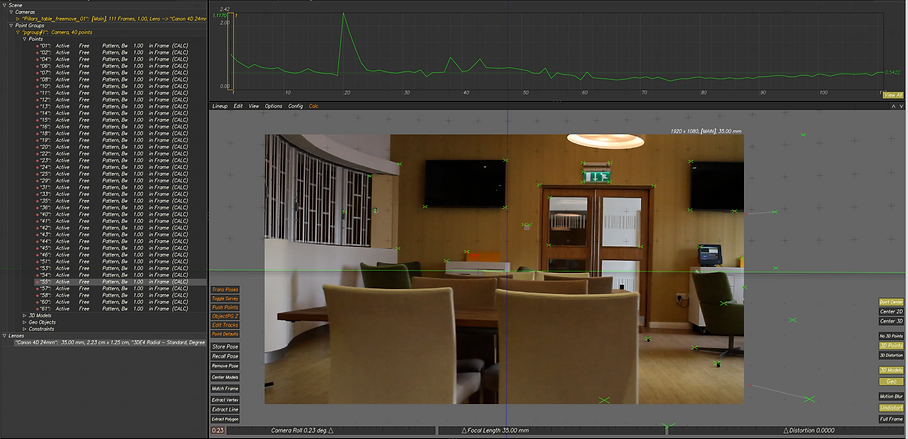Click the Center Models button
908x439 pixels.
225,377
